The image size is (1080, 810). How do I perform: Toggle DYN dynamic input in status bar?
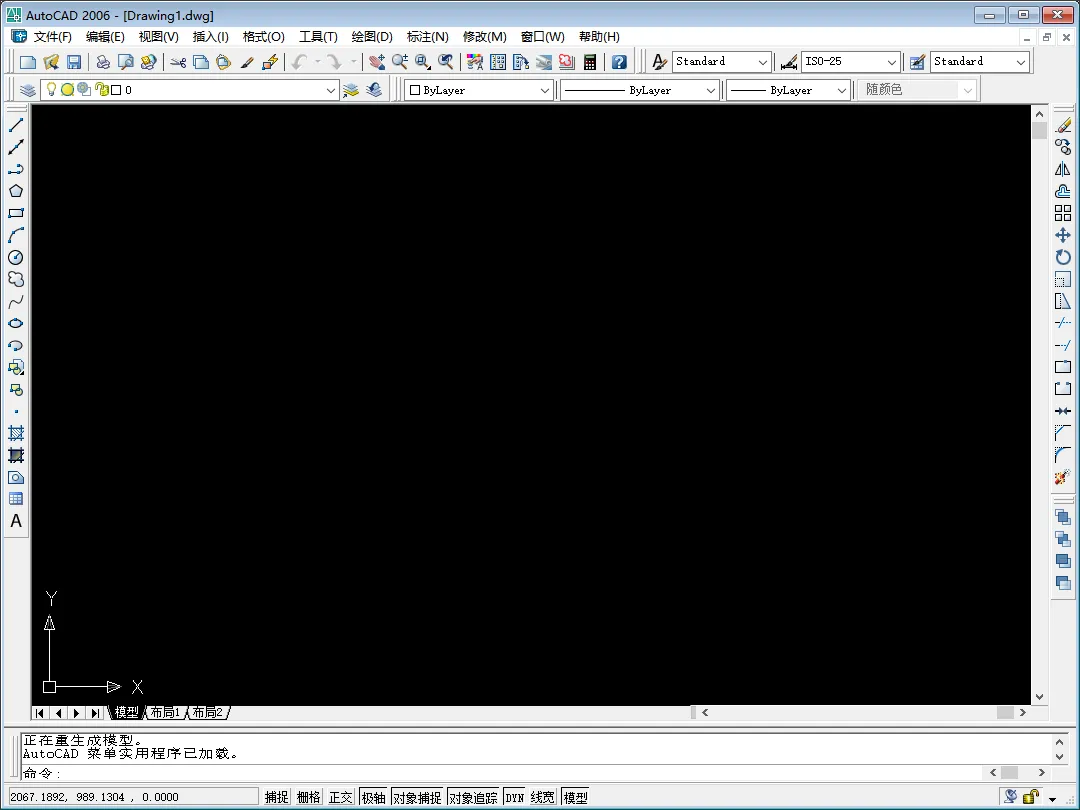click(x=515, y=797)
